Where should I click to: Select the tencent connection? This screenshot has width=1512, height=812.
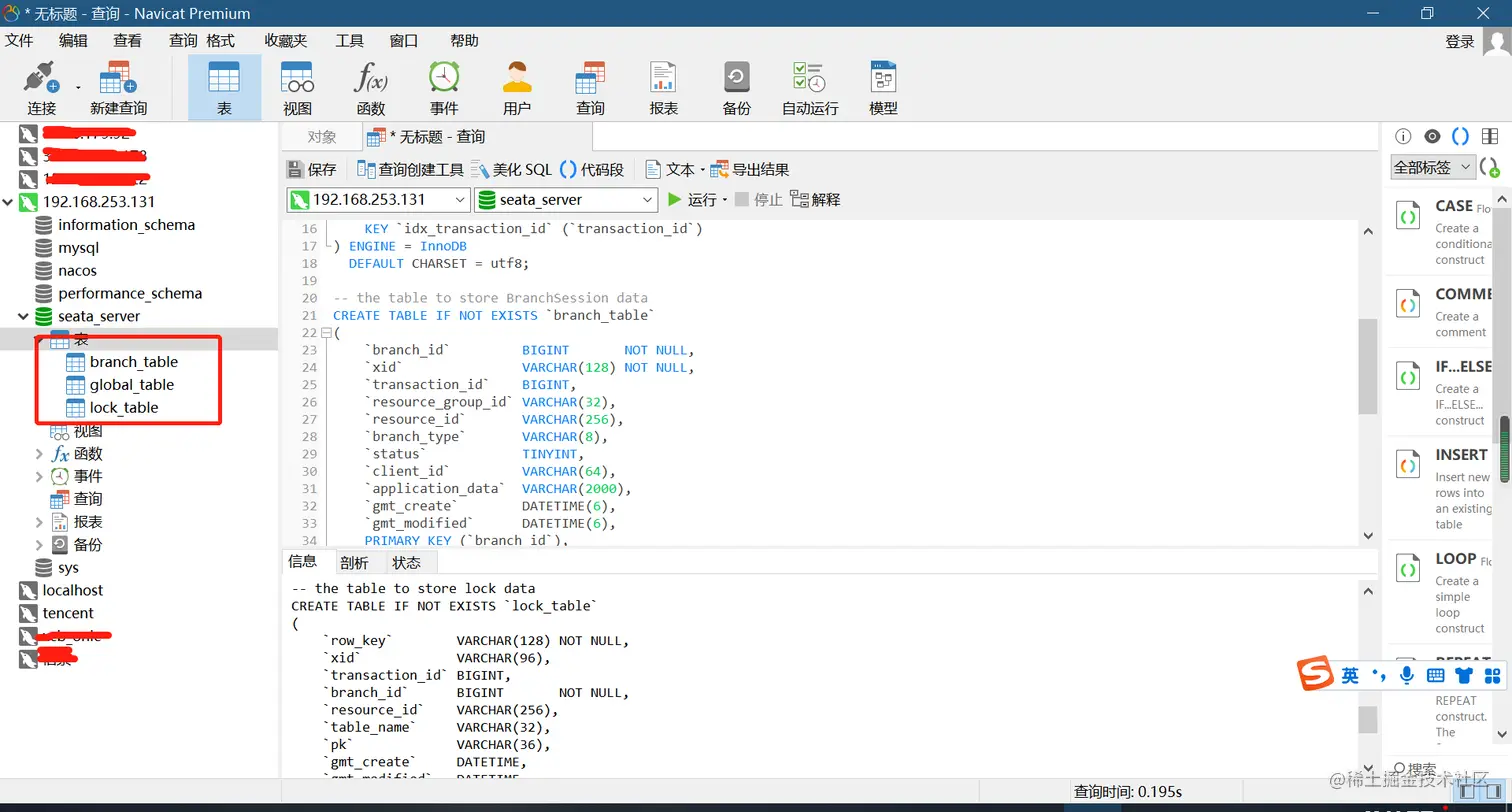coord(68,613)
